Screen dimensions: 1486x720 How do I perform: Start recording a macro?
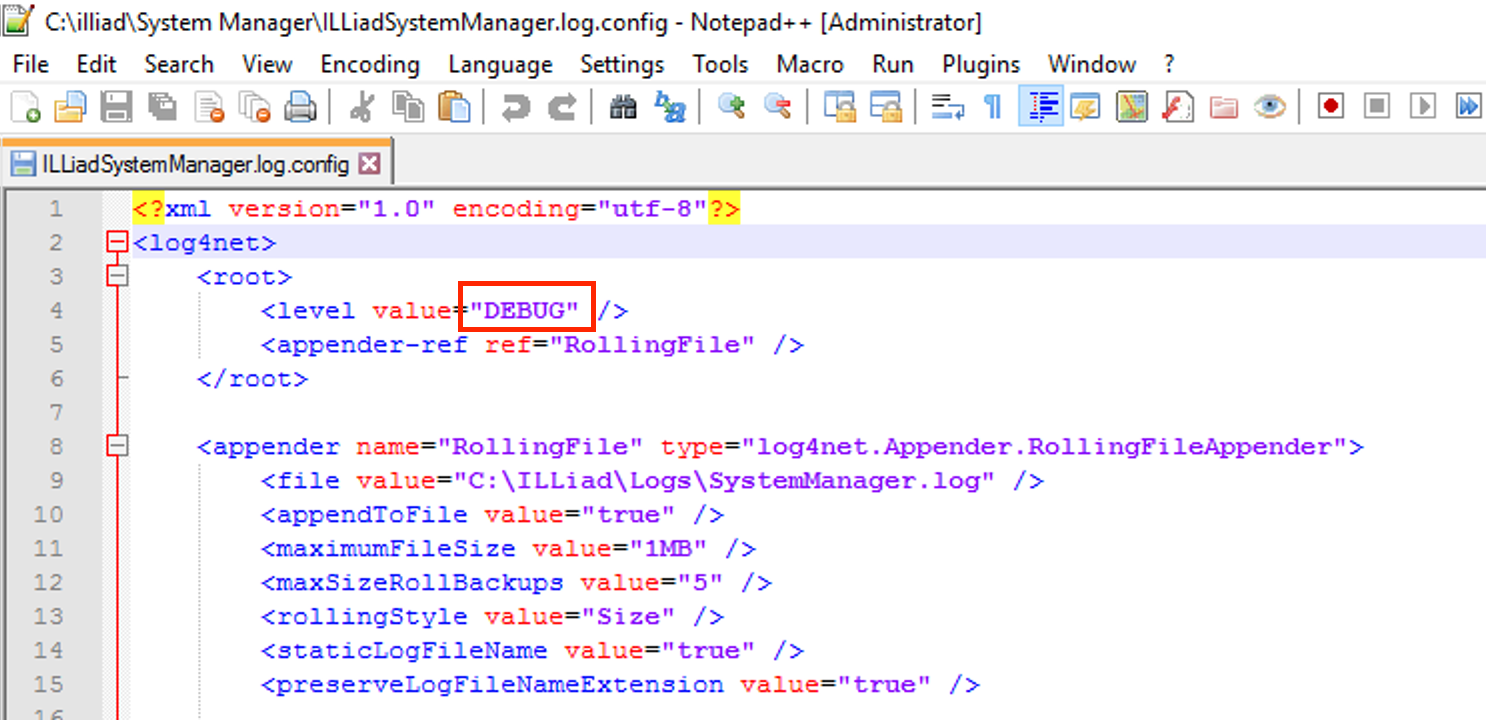[x=1330, y=105]
